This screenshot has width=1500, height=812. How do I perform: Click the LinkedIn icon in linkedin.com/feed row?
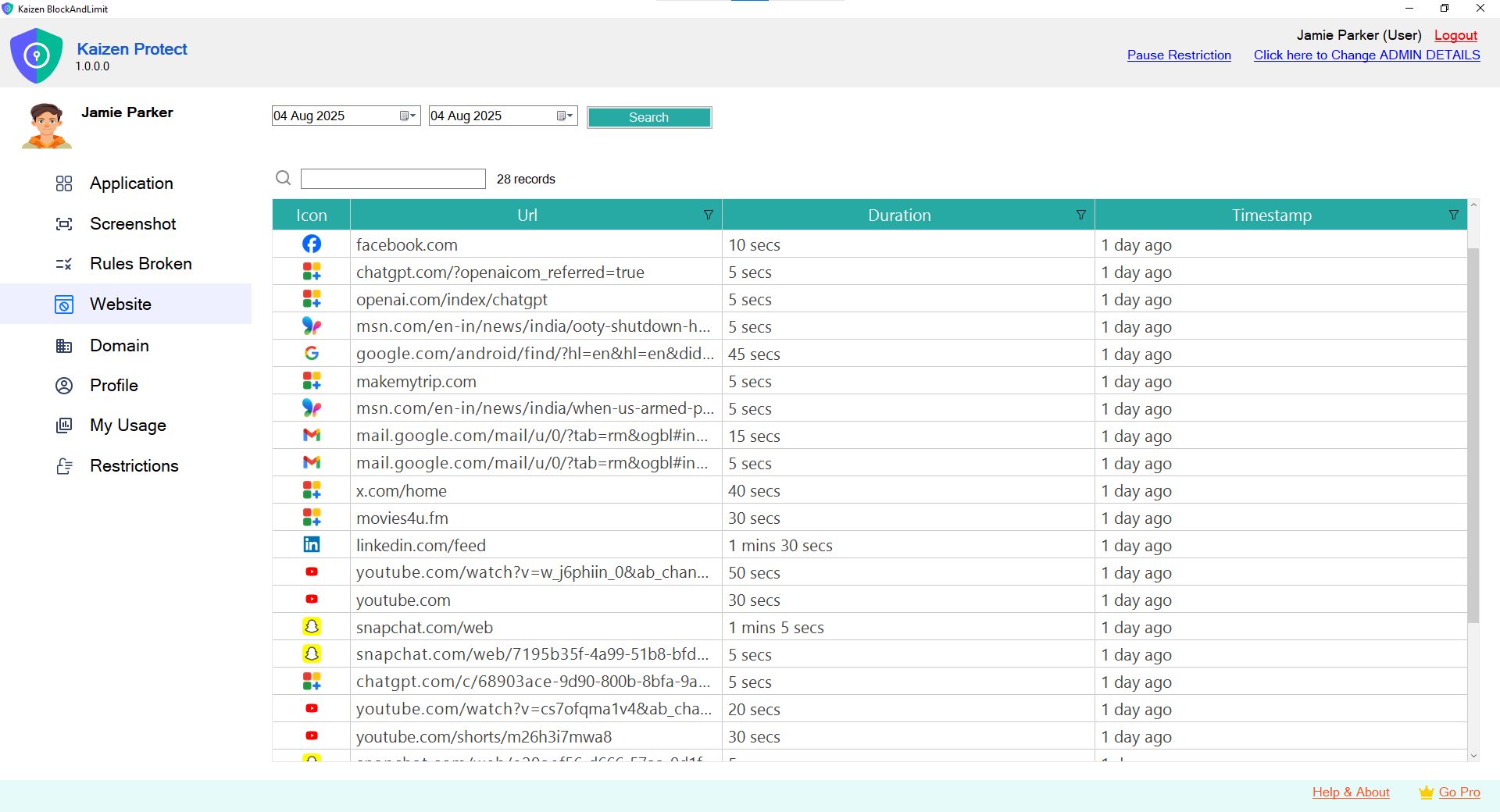(312, 545)
